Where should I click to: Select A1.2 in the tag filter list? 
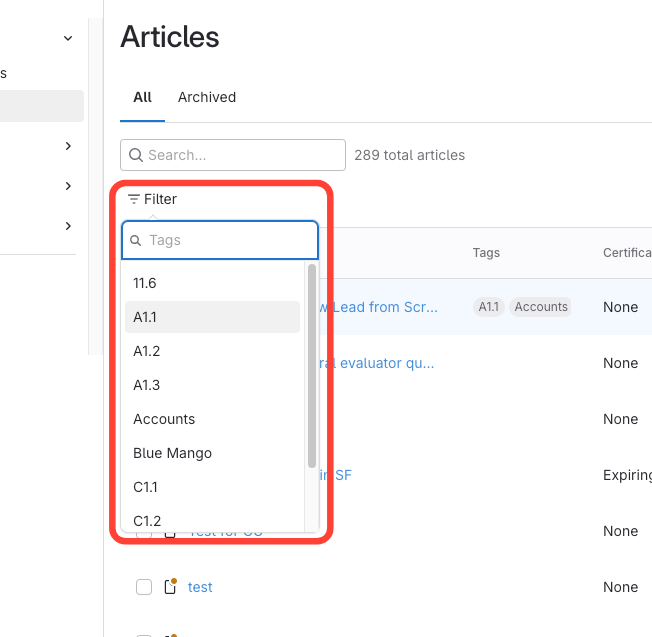click(x=147, y=351)
